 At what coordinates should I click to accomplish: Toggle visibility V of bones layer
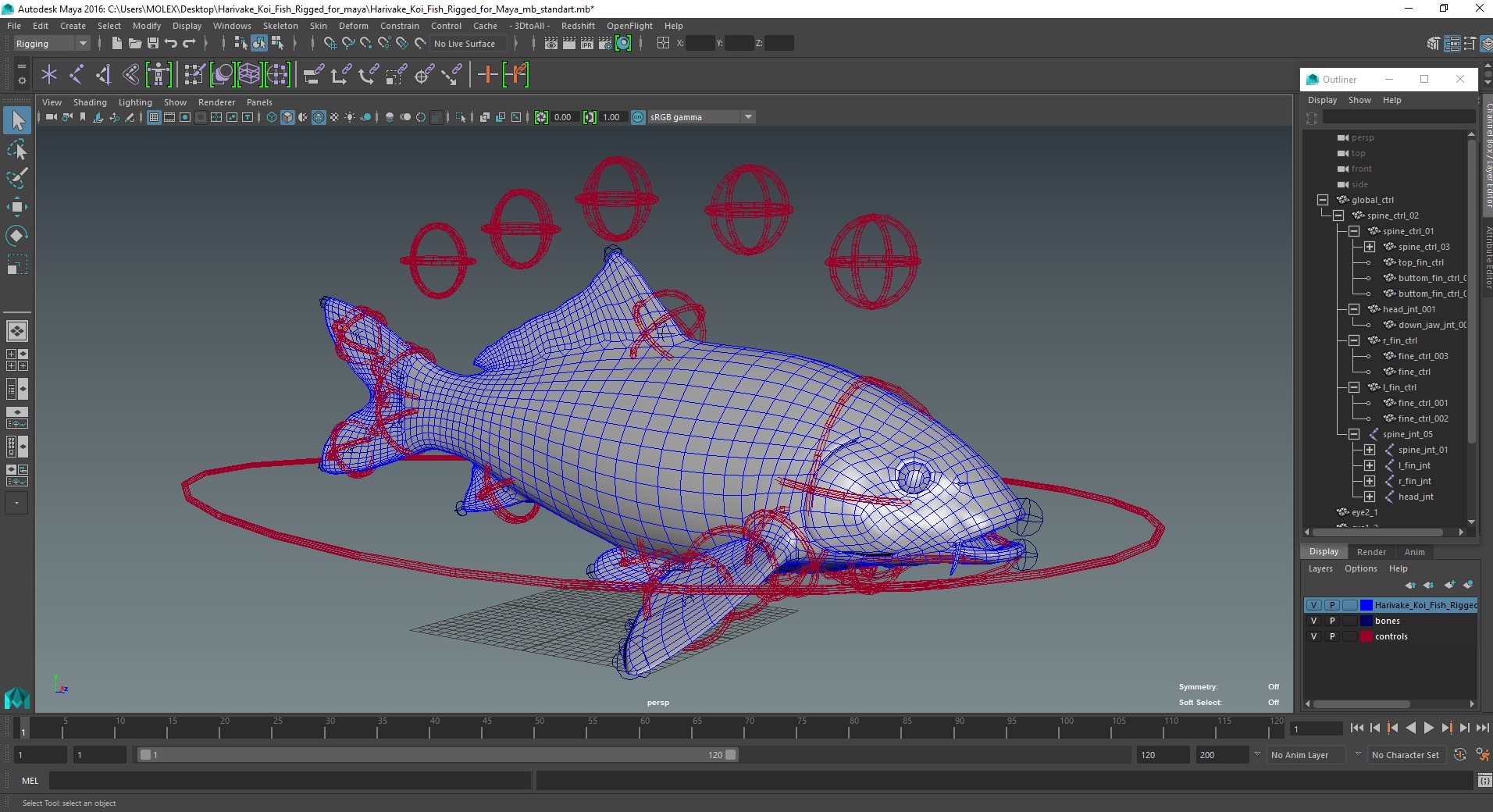[1313, 621]
